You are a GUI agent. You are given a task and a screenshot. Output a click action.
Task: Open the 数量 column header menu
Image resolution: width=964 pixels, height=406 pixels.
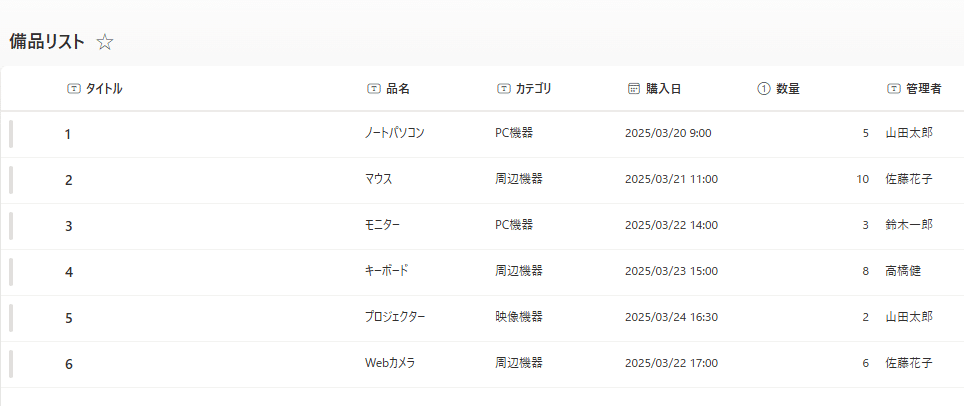pos(788,89)
